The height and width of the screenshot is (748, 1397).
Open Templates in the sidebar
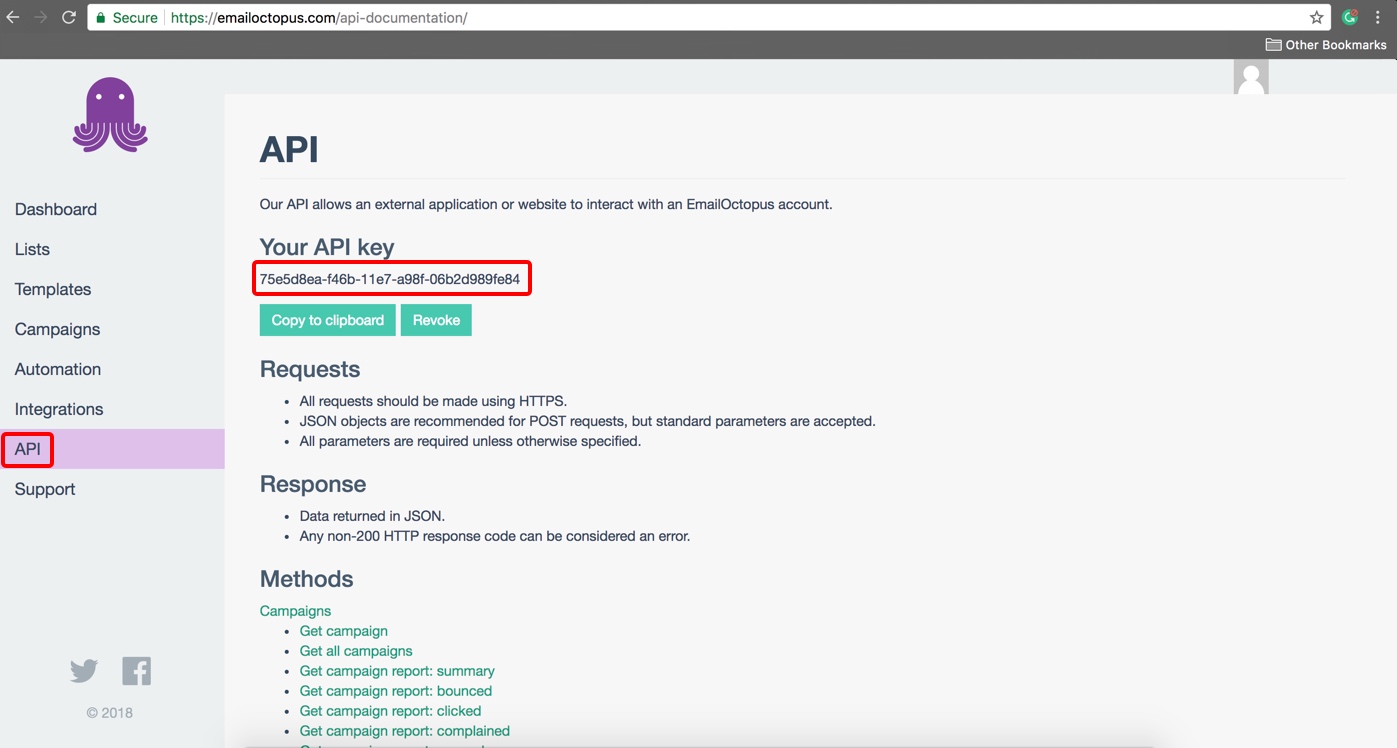click(53, 289)
